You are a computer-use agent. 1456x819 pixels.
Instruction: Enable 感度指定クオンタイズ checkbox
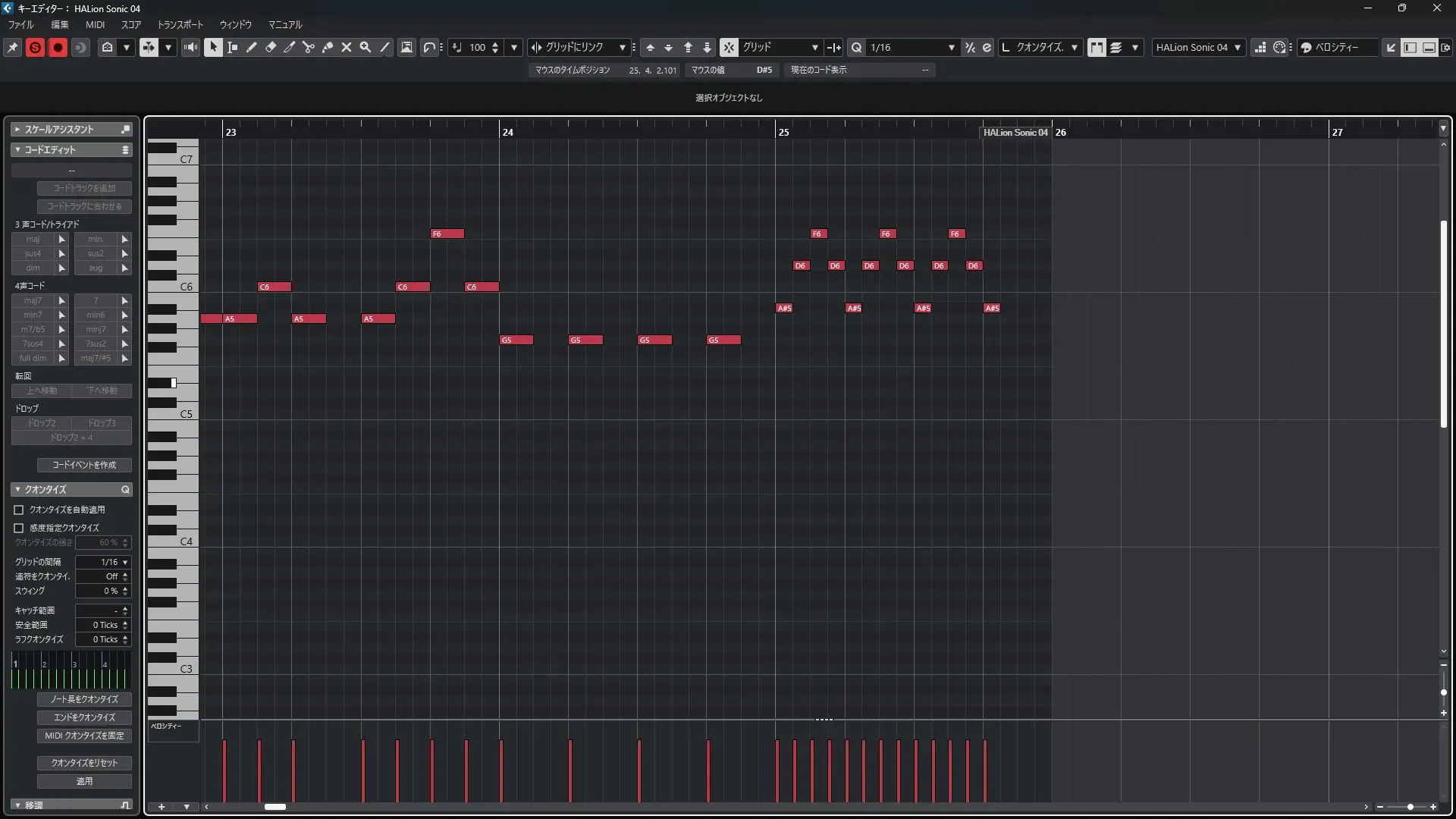[19, 528]
